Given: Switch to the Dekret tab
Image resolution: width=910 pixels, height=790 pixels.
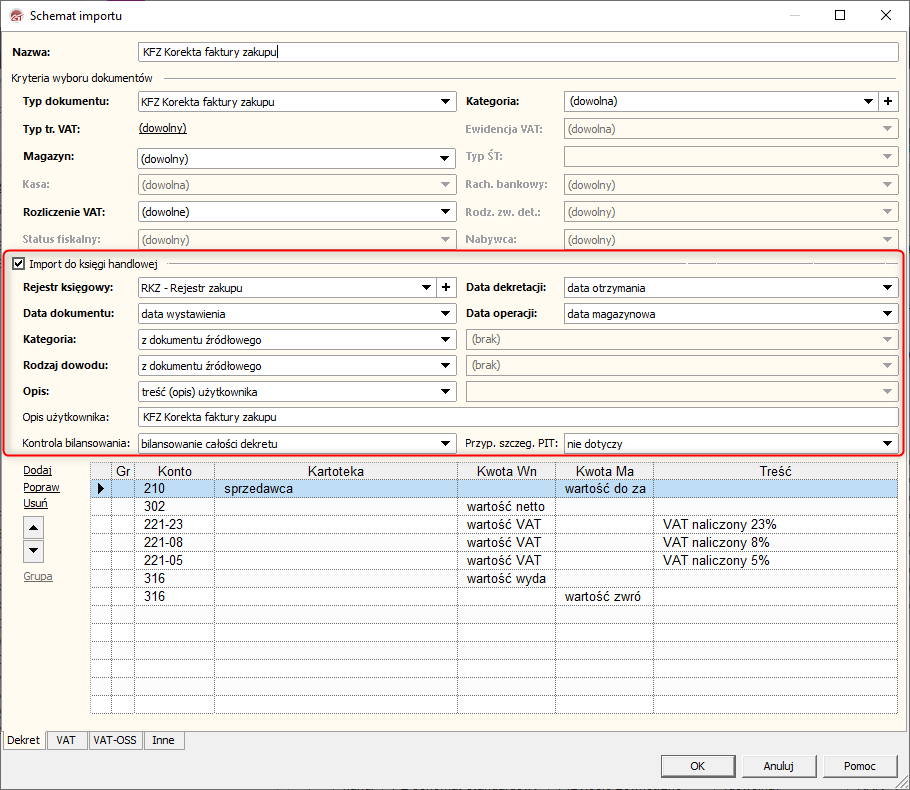Looking at the screenshot, I should click(x=24, y=740).
